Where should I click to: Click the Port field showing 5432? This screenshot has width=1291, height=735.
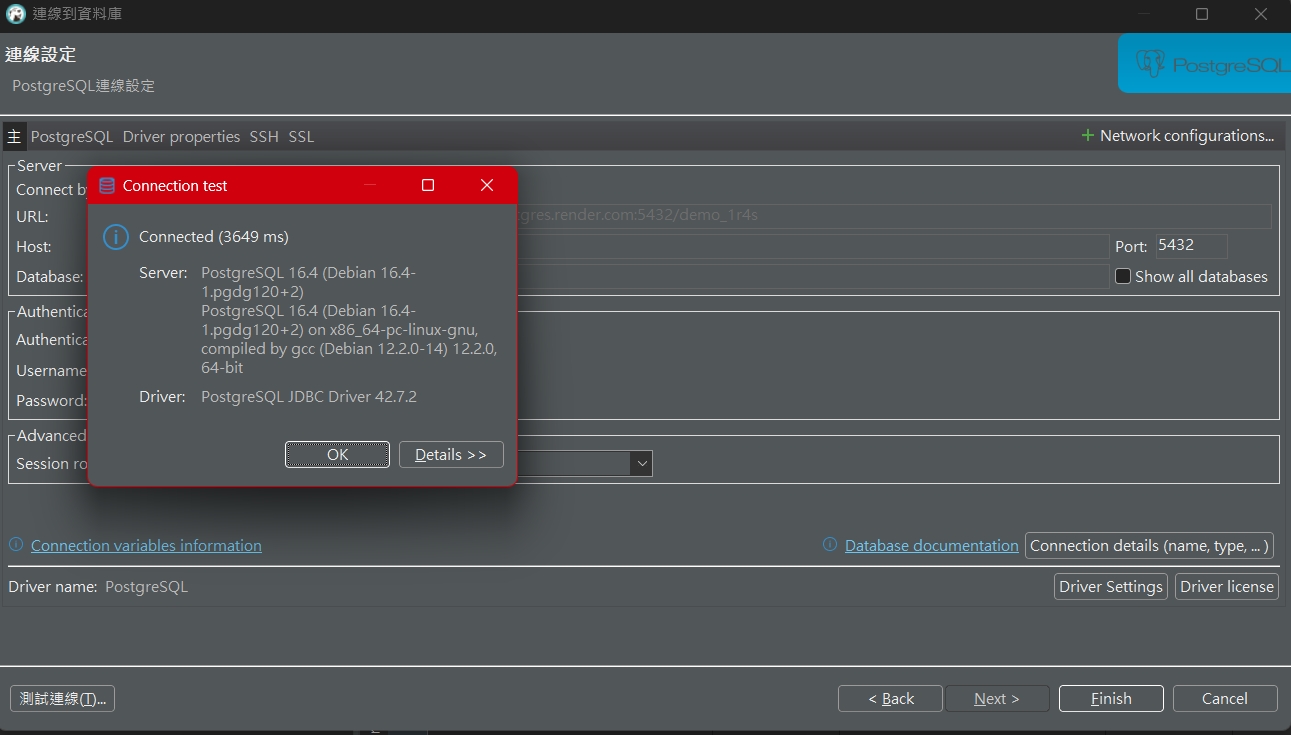[x=1191, y=246]
